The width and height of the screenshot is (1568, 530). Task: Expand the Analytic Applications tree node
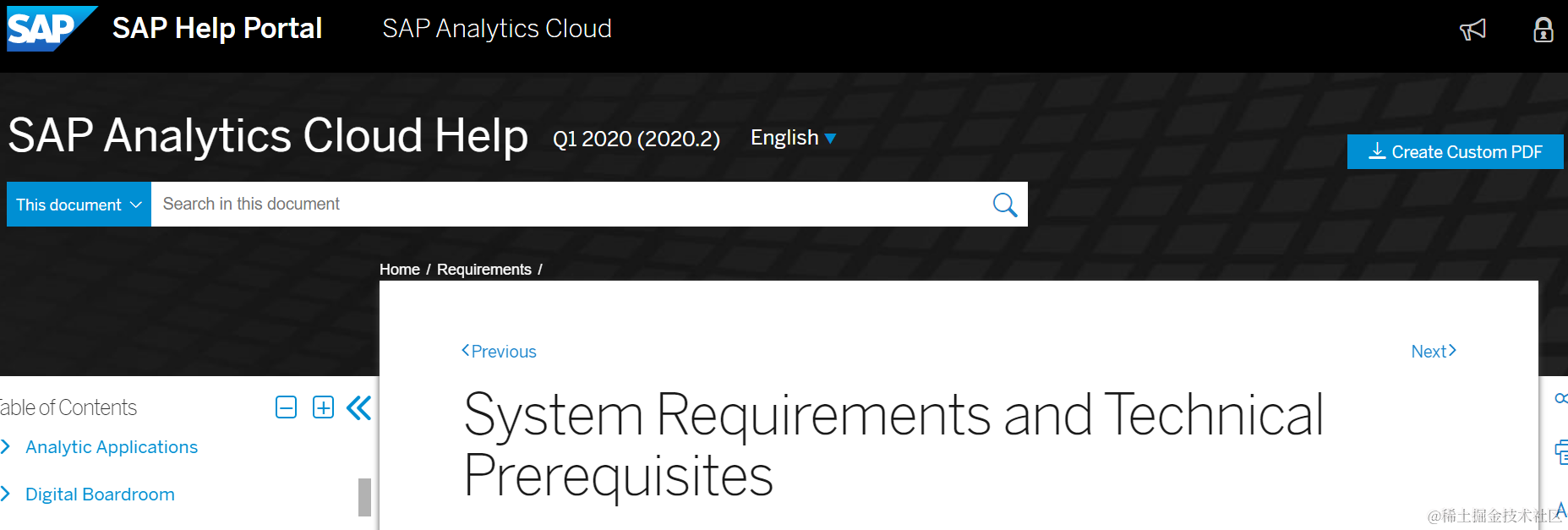tap(6, 446)
